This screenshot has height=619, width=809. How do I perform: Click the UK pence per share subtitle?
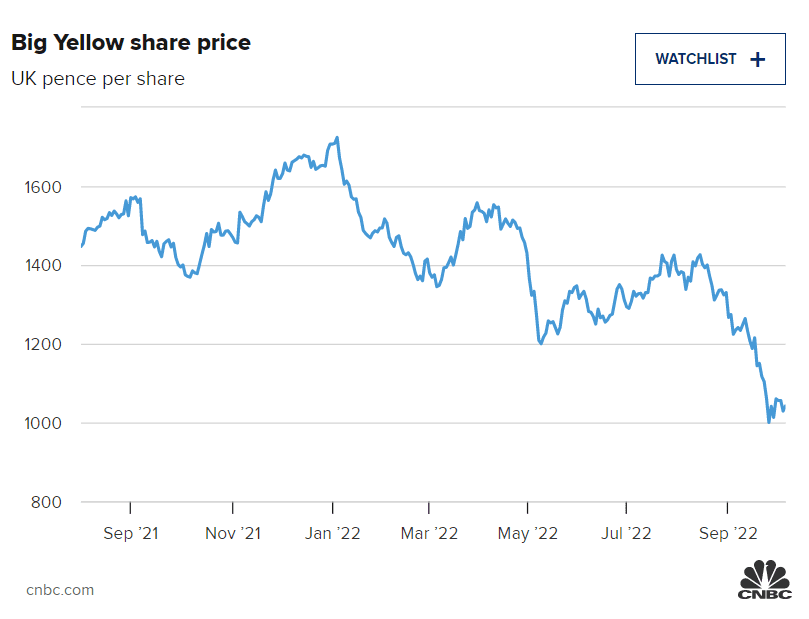point(98,78)
